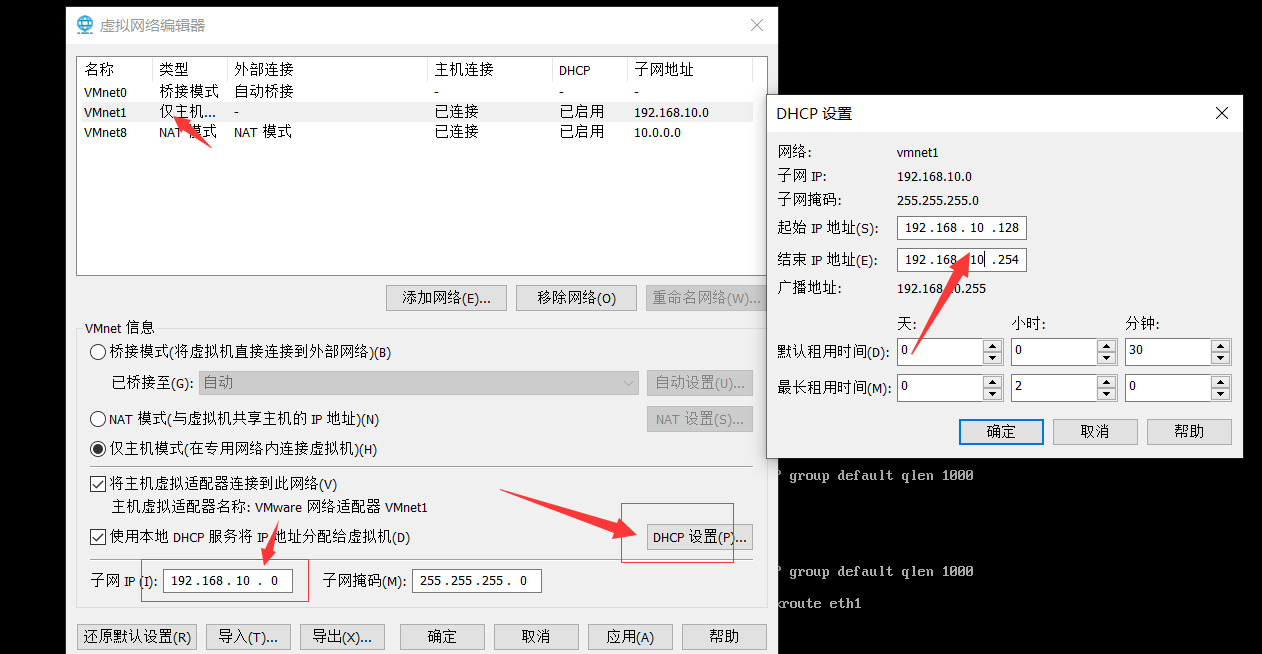Click the 名称 column header

click(116, 70)
